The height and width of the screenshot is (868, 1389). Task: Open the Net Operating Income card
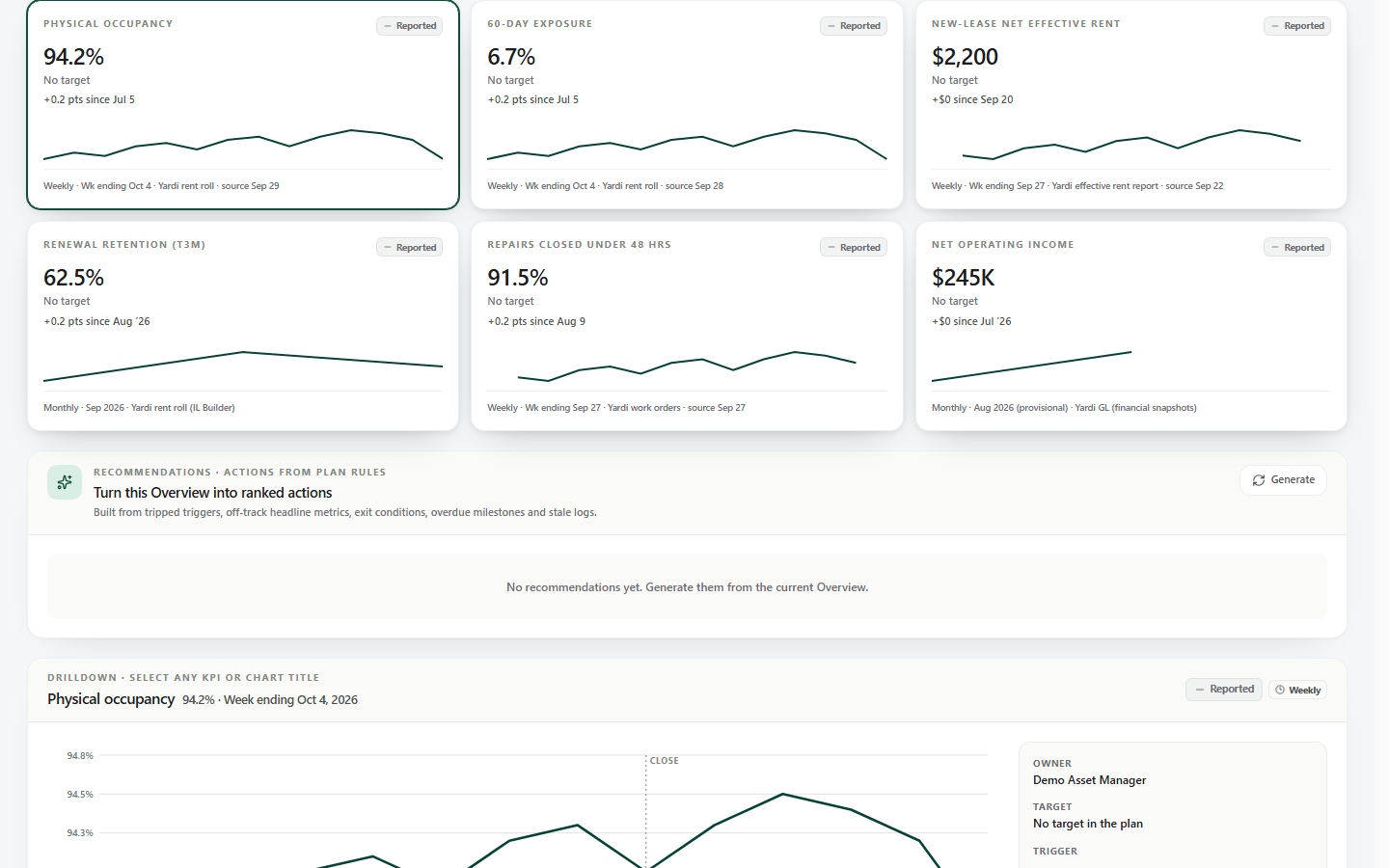(x=1130, y=326)
